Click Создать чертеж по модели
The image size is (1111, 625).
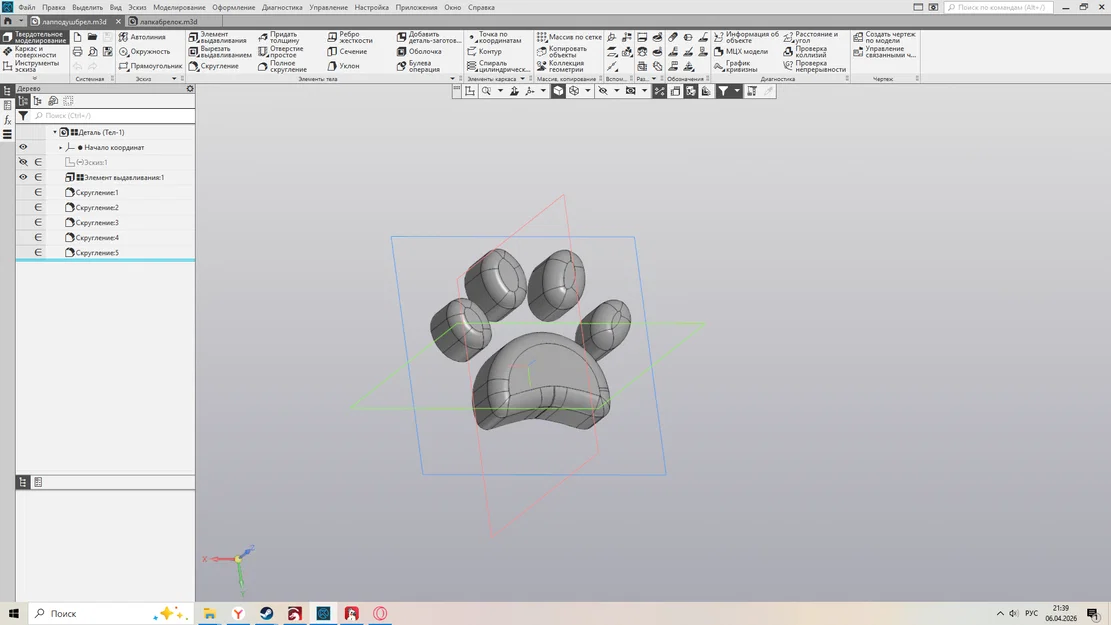coord(884,37)
